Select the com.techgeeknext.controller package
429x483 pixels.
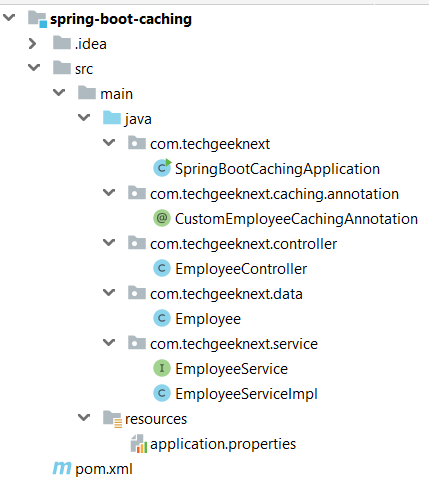click(x=243, y=244)
